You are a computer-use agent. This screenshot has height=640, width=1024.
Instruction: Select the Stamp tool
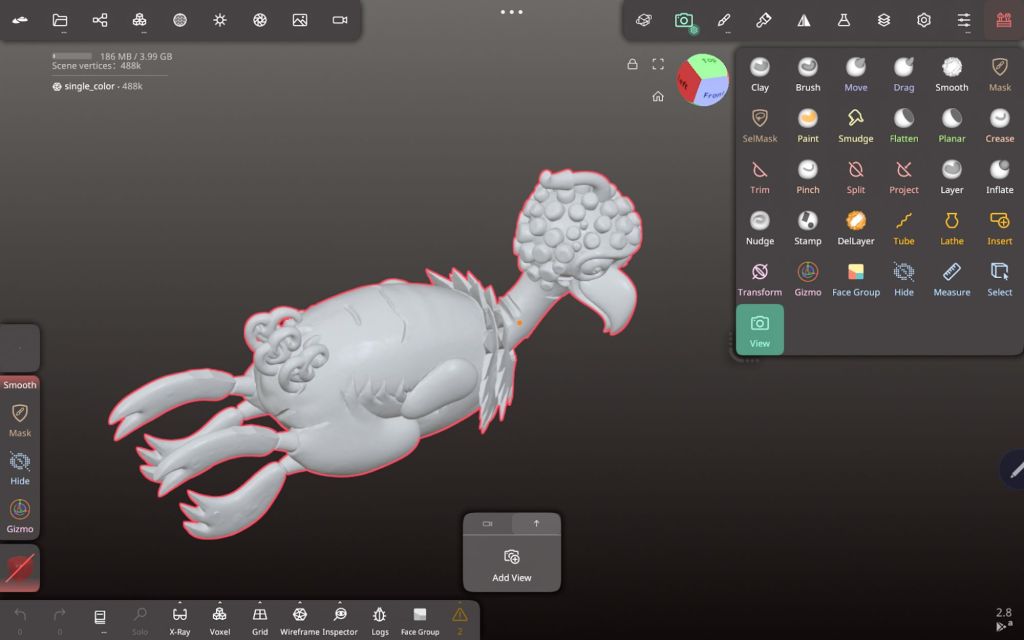808,228
